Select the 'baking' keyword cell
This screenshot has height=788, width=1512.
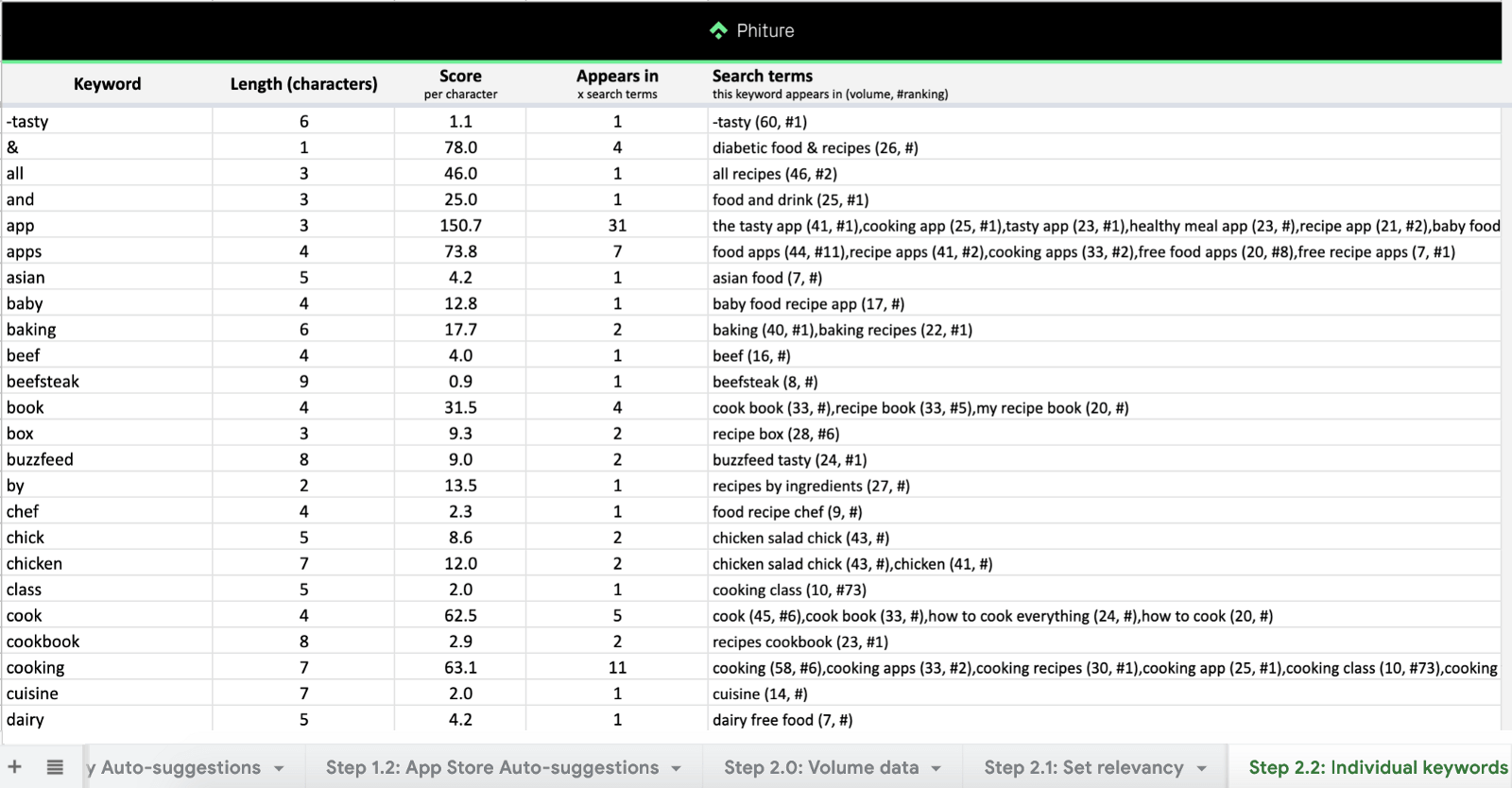point(107,329)
